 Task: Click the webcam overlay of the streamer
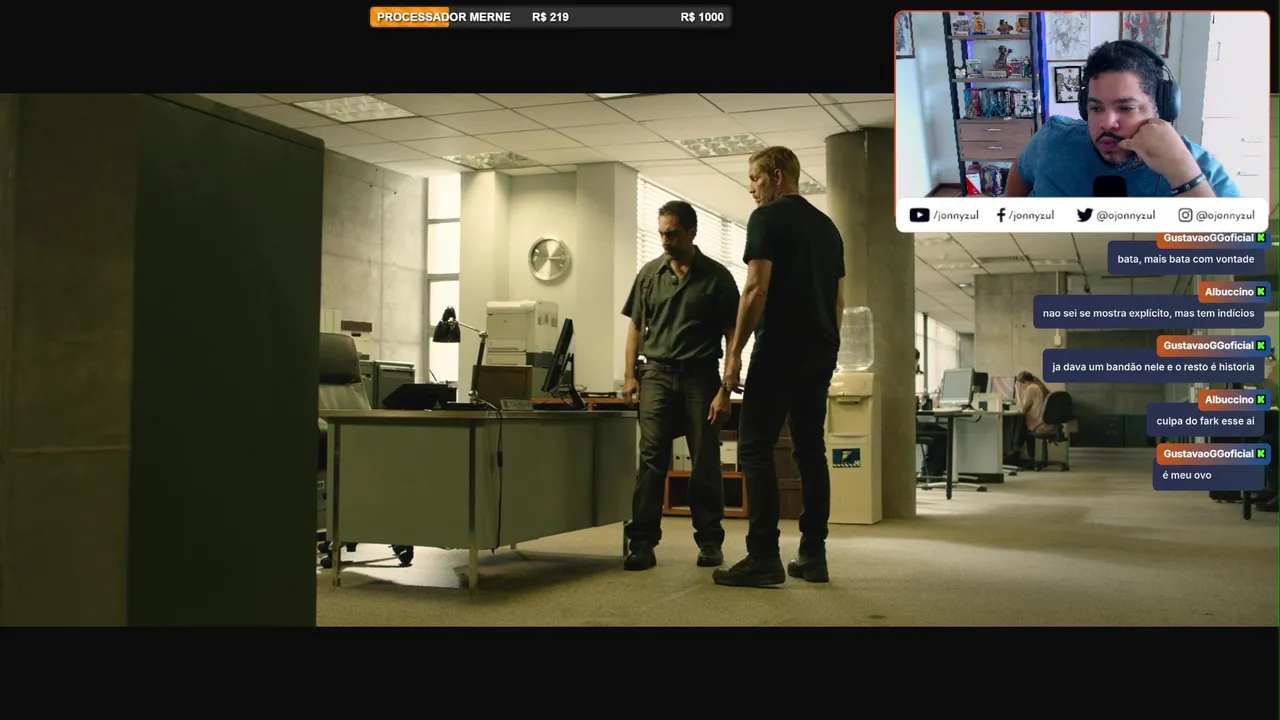click(1082, 104)
